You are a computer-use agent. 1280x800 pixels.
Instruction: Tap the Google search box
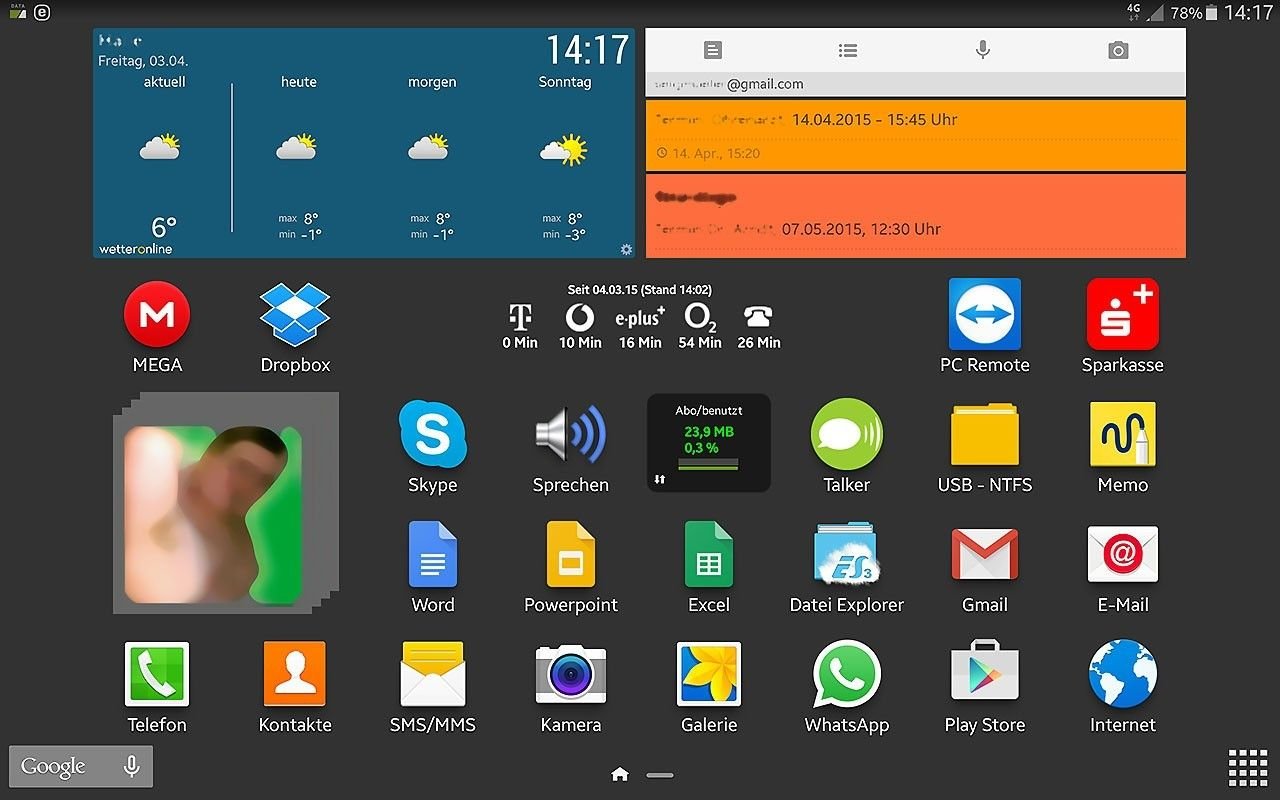point(81,767)
